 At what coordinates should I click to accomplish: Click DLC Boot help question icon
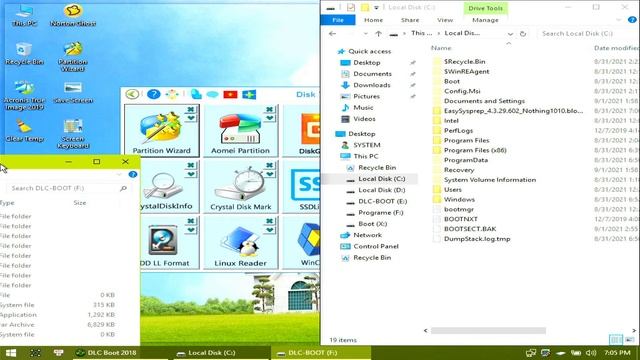(x=153, y=94)
